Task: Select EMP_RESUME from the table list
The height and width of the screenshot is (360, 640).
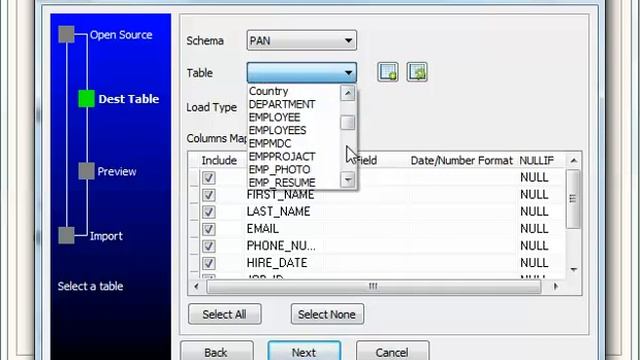Action: (282, 182)
